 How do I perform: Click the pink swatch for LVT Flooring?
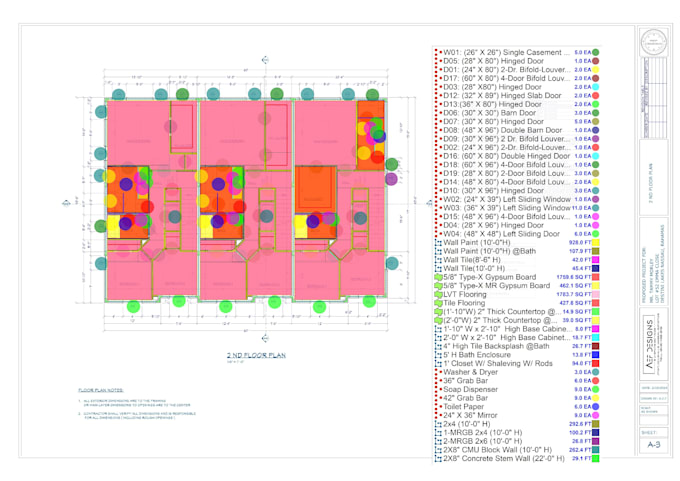coord(596,294)
